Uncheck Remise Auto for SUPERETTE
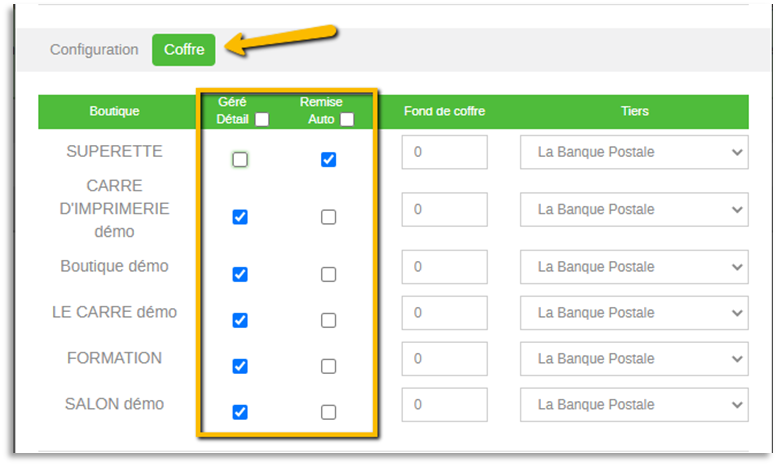 [328, 159]
